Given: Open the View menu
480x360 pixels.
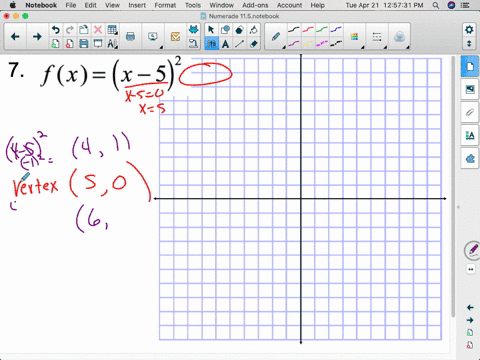Looking at the screenshot, I should 112,5.
